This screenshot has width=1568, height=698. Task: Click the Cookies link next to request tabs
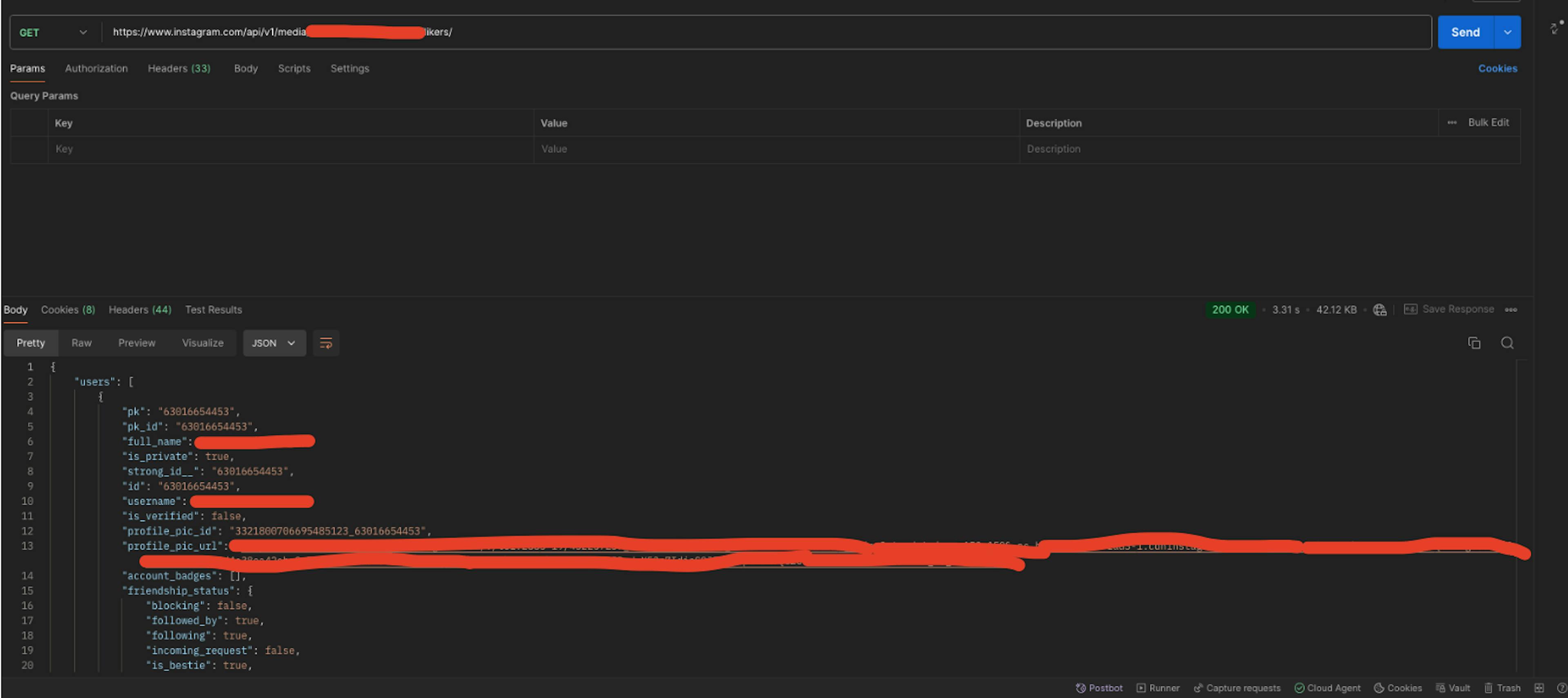point(1497,68)
